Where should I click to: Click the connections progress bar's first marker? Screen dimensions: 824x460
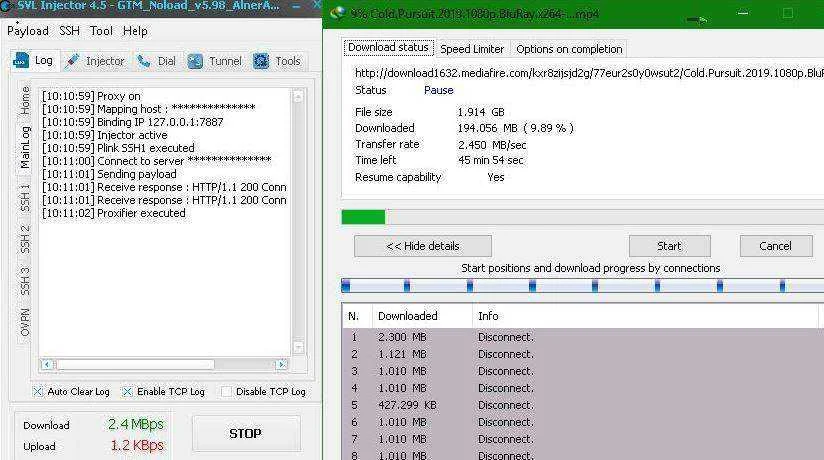click(345, 286)
